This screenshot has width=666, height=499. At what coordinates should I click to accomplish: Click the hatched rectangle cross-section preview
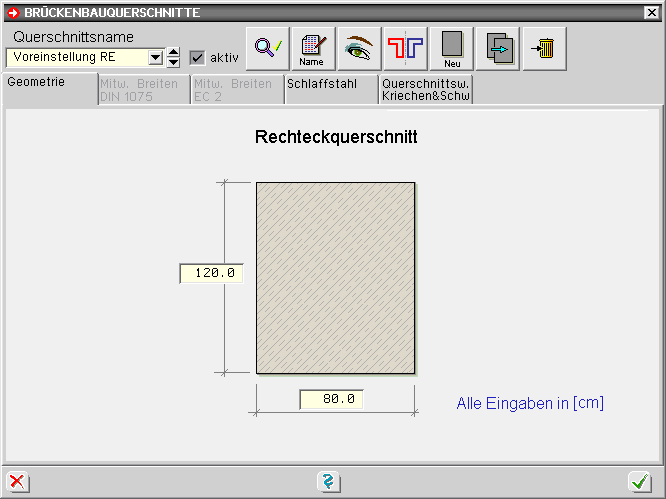(x=335, y=277)
